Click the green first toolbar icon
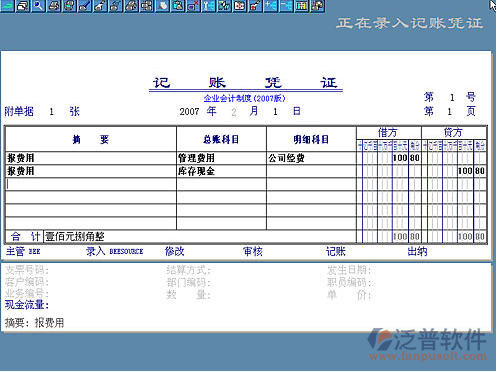This screenshot has height=372, width=497. [7, 6]
